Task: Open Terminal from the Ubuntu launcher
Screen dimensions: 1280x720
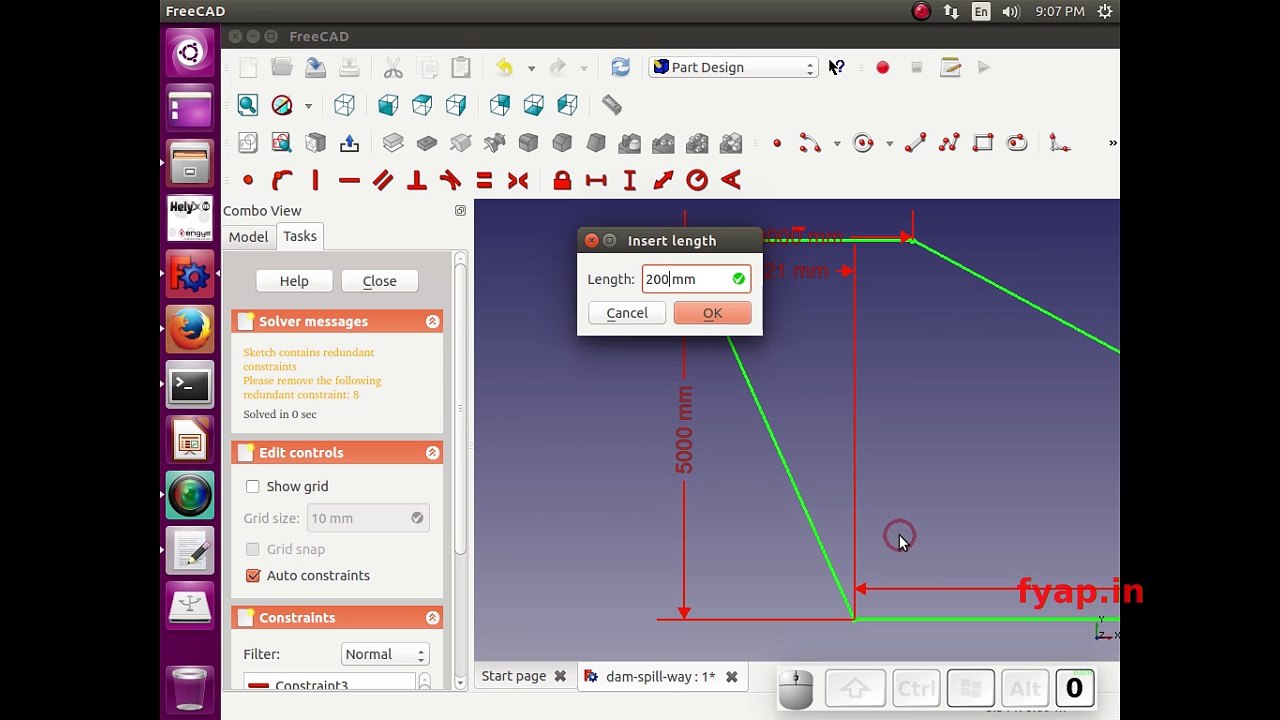Action: point(190,385)
